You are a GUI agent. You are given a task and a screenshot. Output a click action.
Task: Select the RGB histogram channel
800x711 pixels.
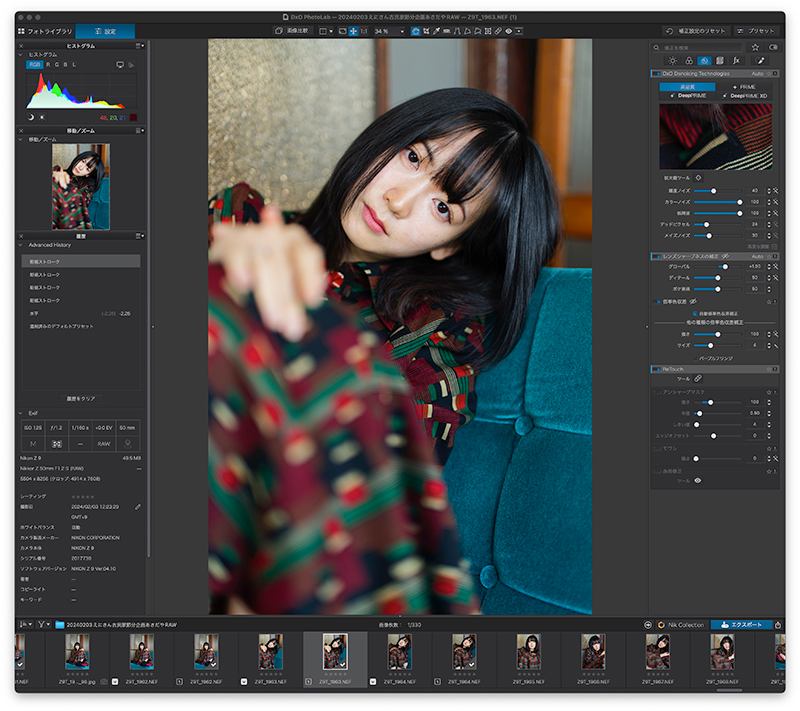coord(34,65)
